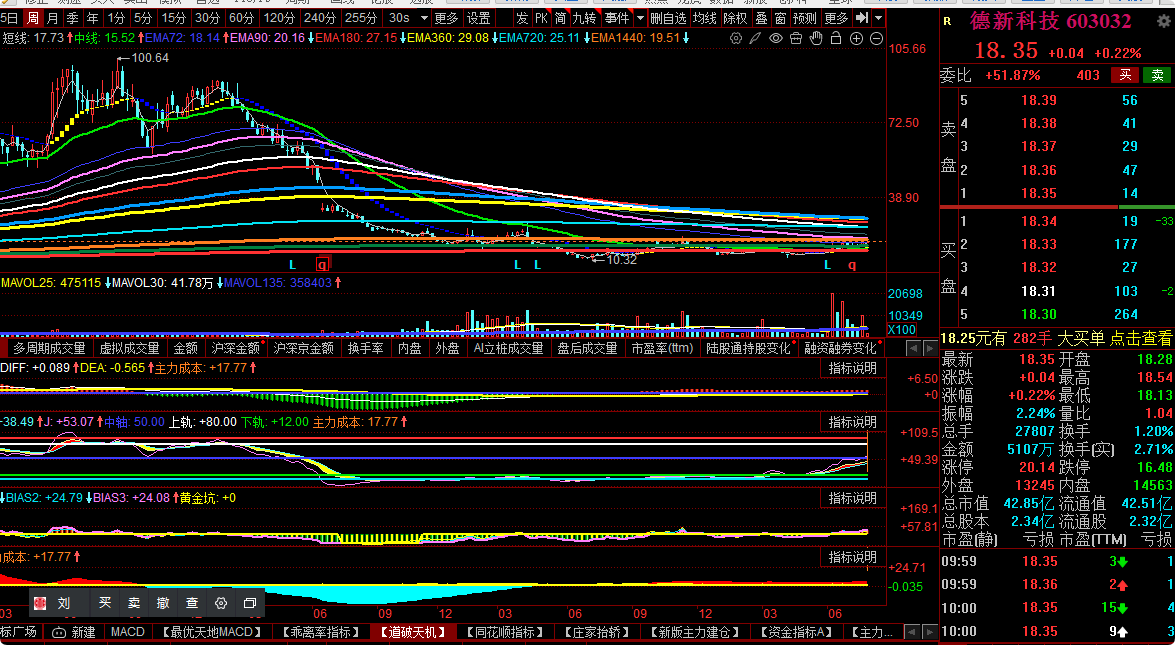Image resolution: width=1175 pixels, height=645 pixels.
Task: Open the 设置 period settings
Action: pyautogui.click(x=478, y=17)
